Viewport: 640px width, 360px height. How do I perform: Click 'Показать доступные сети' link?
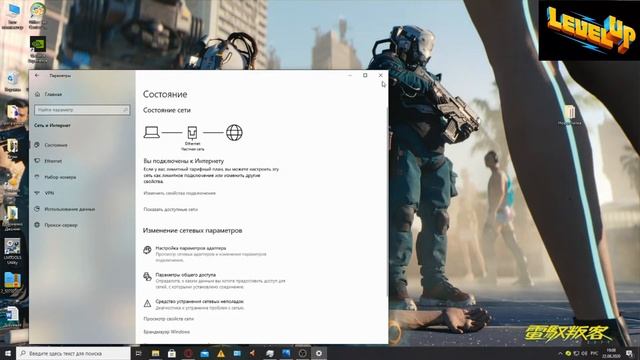pyautogui.click(x=171, y=209)
